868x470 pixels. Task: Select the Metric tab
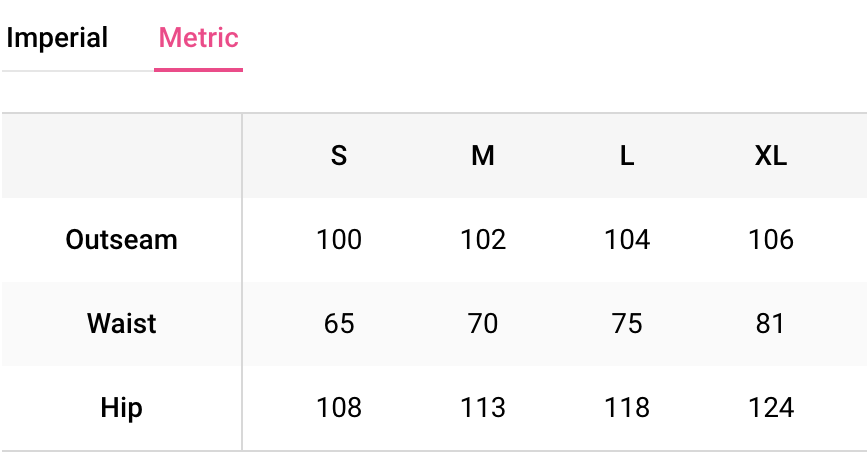[198, 39]
